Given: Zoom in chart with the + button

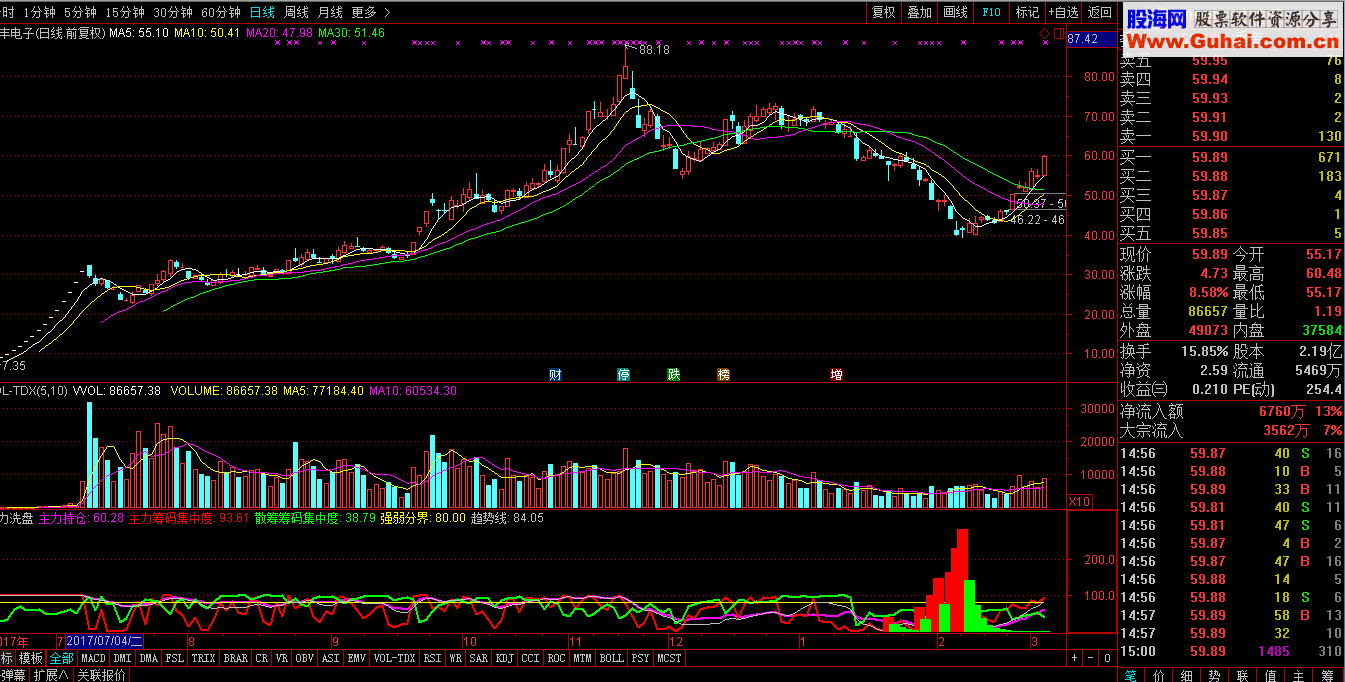Looking at the screenshot, I should pyautogui.click(x=1074, y=658).
